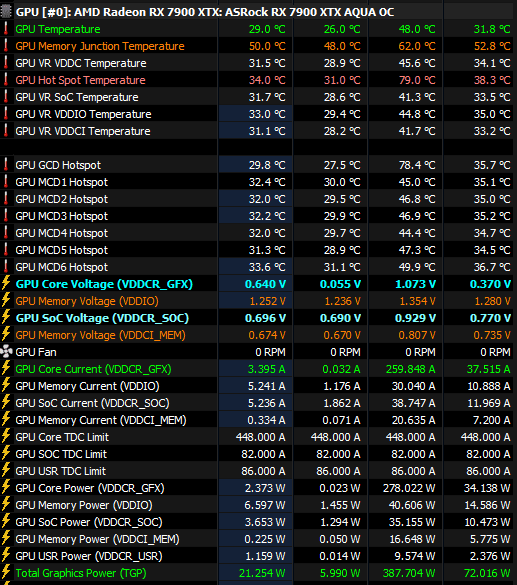
Task: Click the 387.704 W maximum TGP value
Action: click(x=409, y=573)
